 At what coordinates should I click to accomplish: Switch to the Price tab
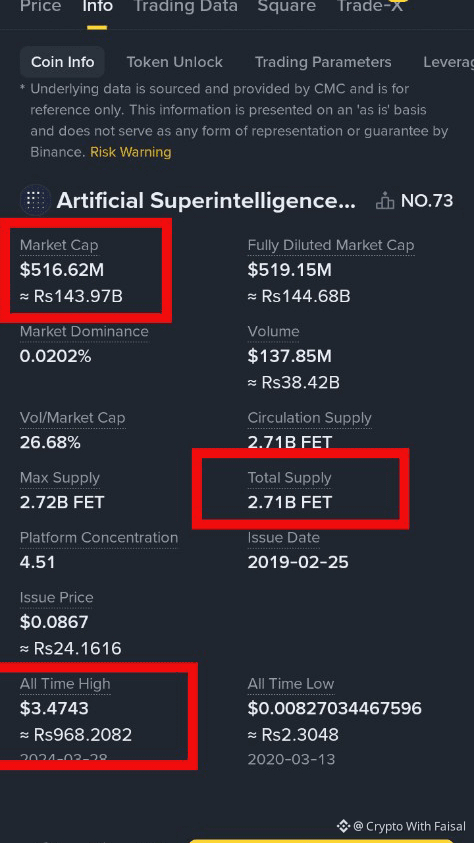click(40, 6)
